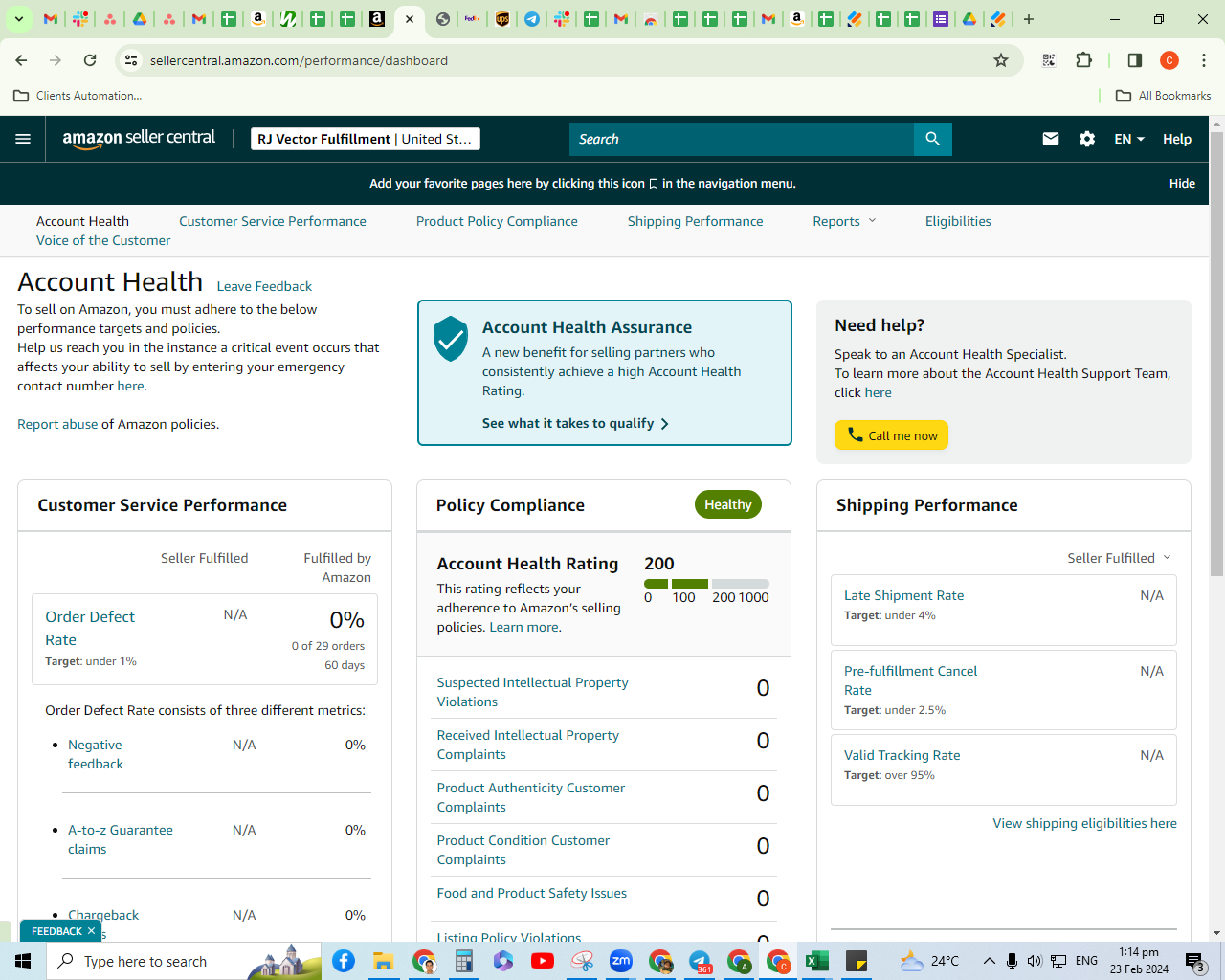Open the Windows Start menu
The image size is (1225, 980).
[x=23, y=961]
